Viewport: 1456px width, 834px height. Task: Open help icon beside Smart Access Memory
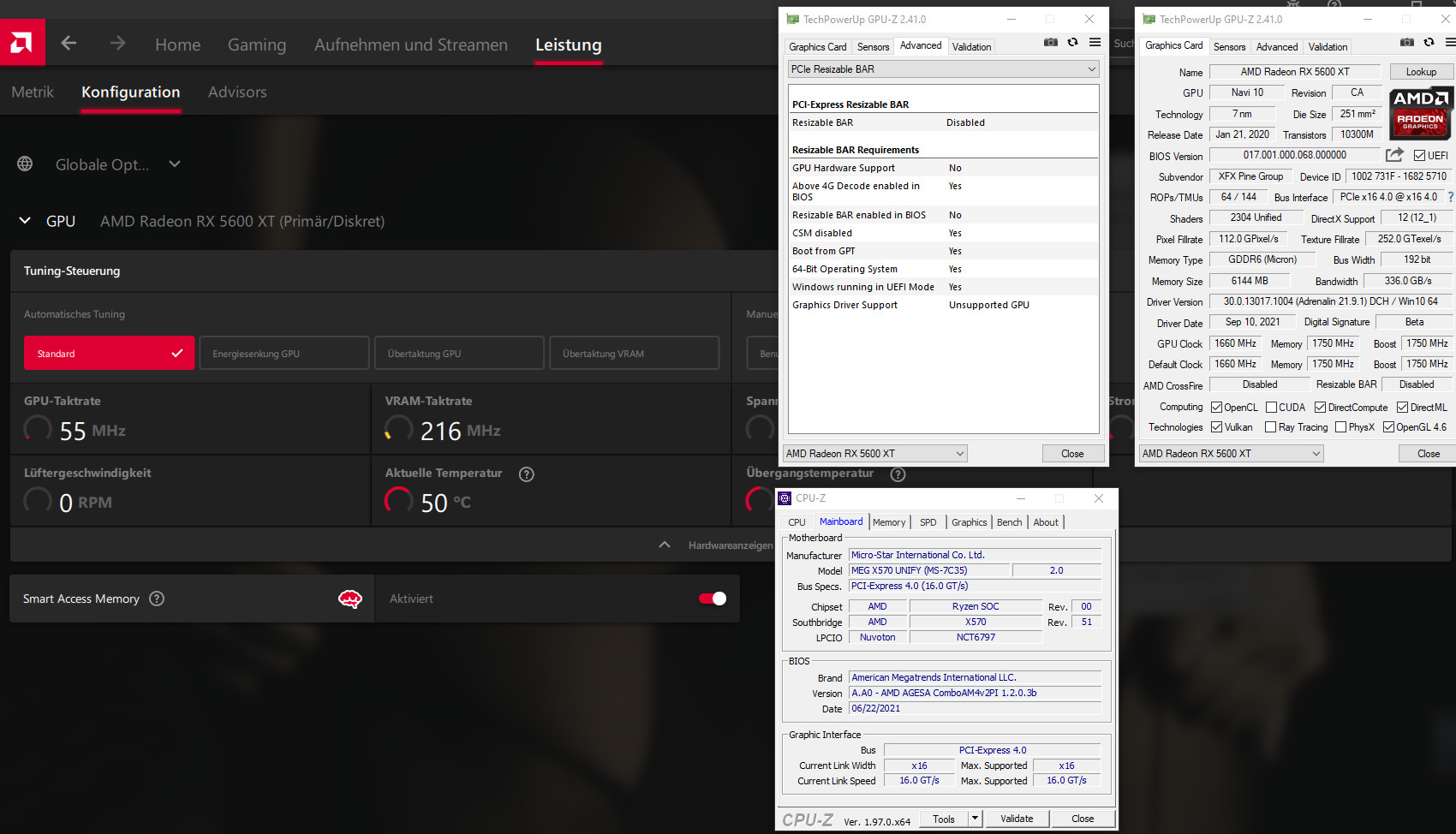point(157,599)
